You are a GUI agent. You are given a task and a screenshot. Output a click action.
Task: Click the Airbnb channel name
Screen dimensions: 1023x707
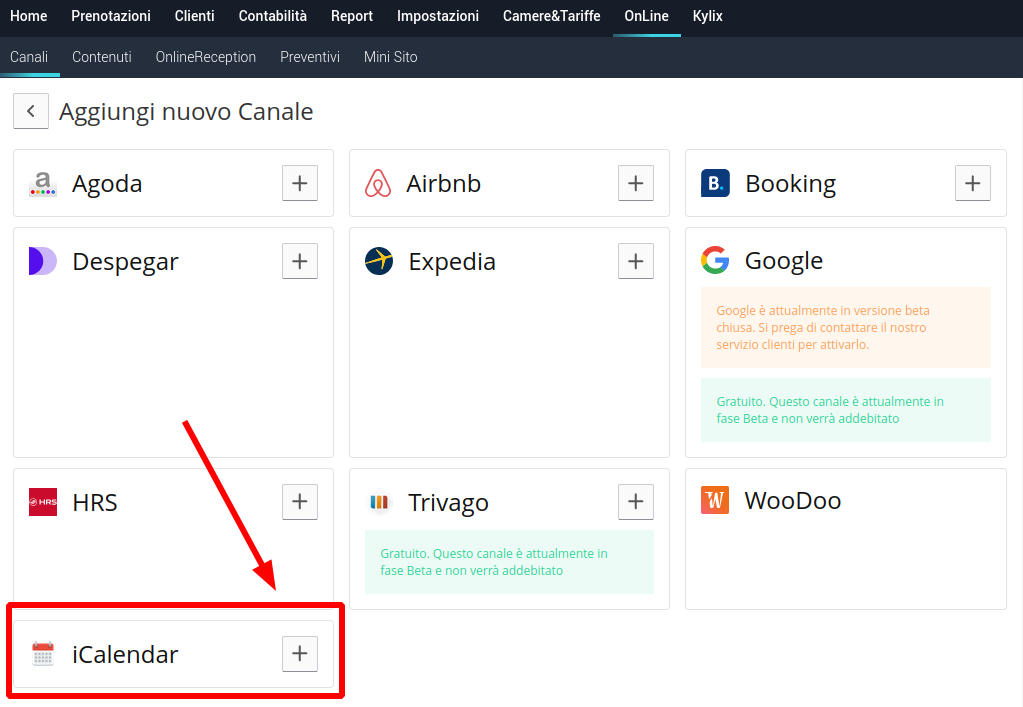[444, 184]
